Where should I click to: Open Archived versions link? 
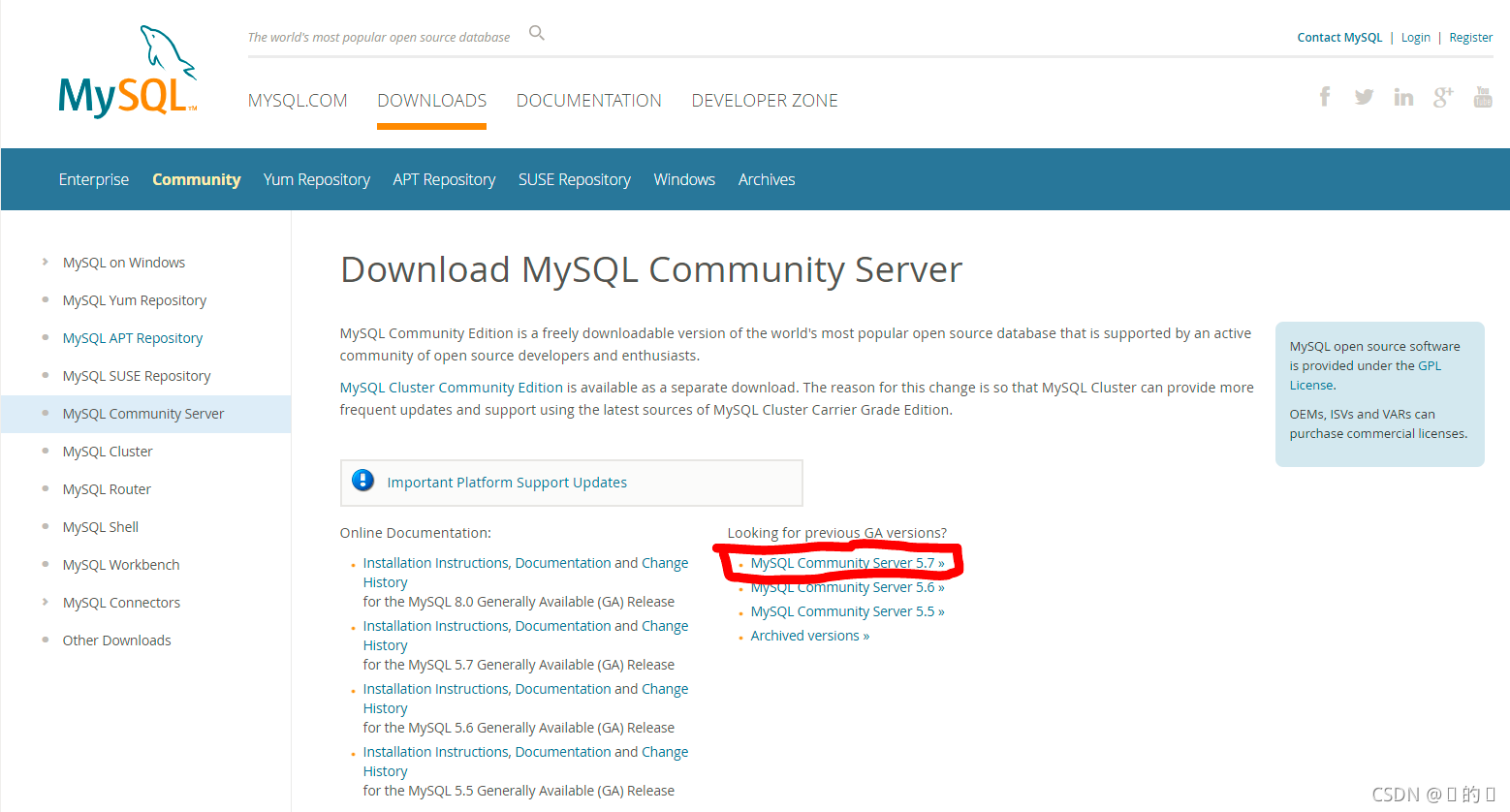810,636
